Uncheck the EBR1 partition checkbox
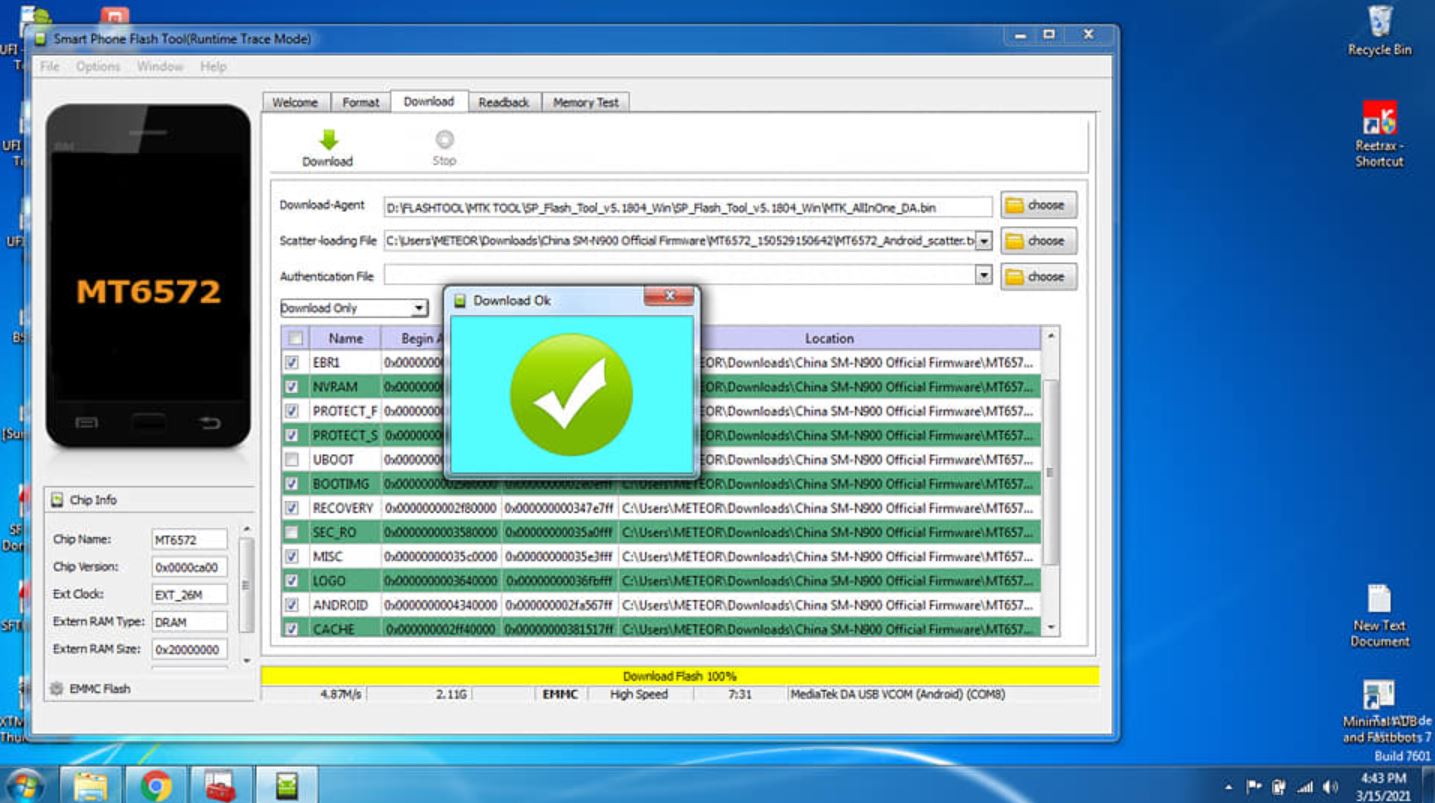This screenshot has width=1435, height=803. coord(292,363)
